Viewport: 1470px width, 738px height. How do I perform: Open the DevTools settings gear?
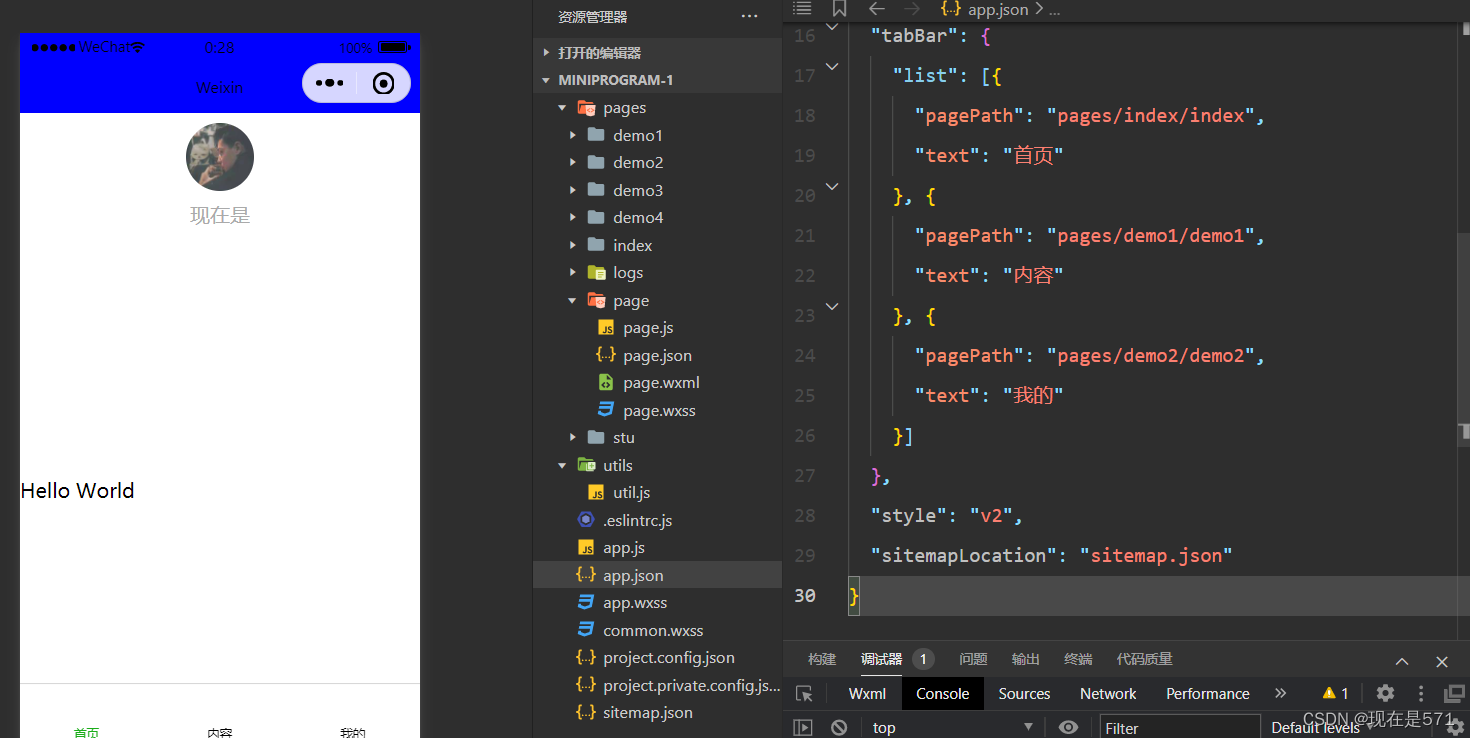tap(1385, 693)
